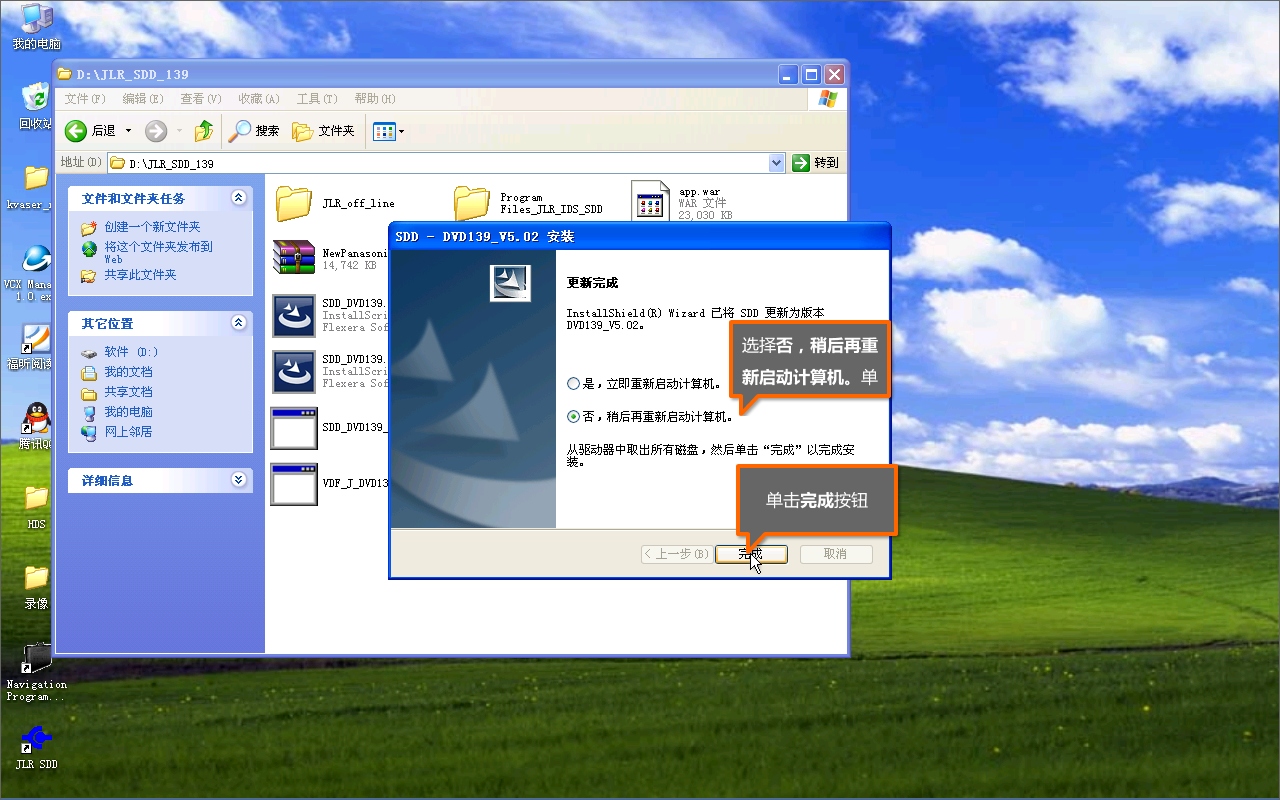The height and width of the screenshot is (800, 1280).
Task: Collapse the 其它位置 panel
Action: coord(238,323)
